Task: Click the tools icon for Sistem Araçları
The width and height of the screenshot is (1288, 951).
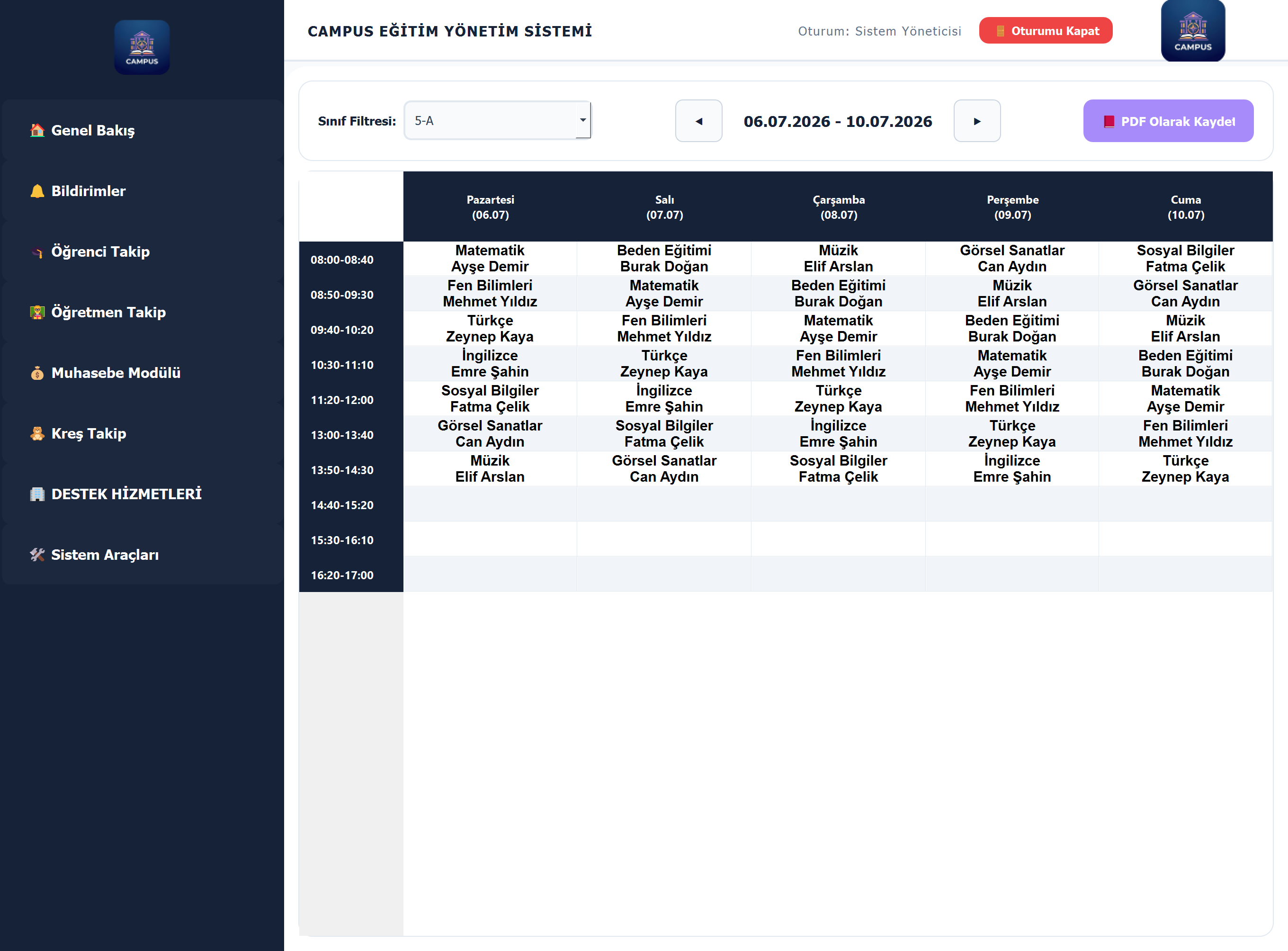Action: coord(37,555)
